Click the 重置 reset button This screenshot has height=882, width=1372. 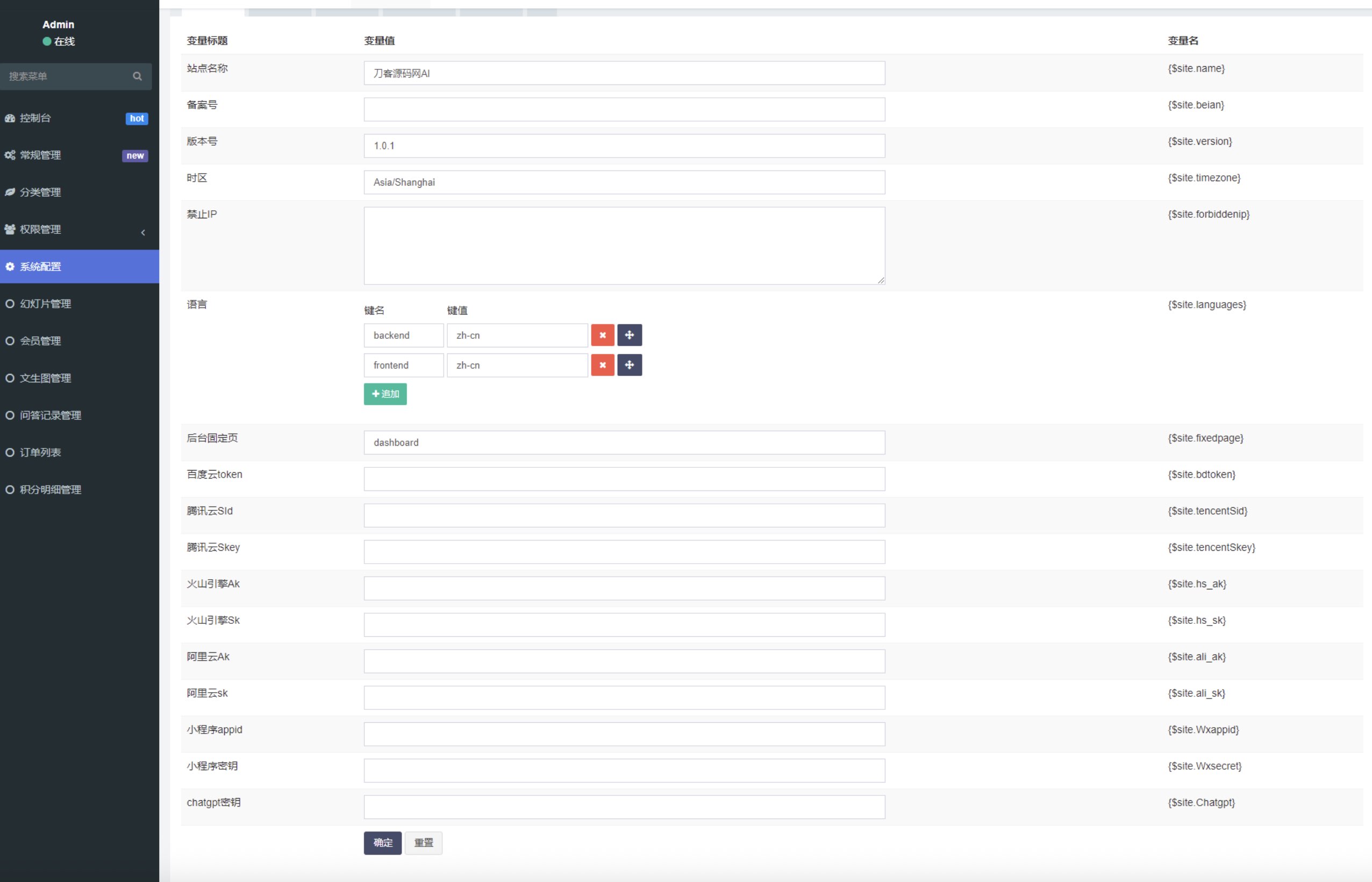tap(423, 843)
